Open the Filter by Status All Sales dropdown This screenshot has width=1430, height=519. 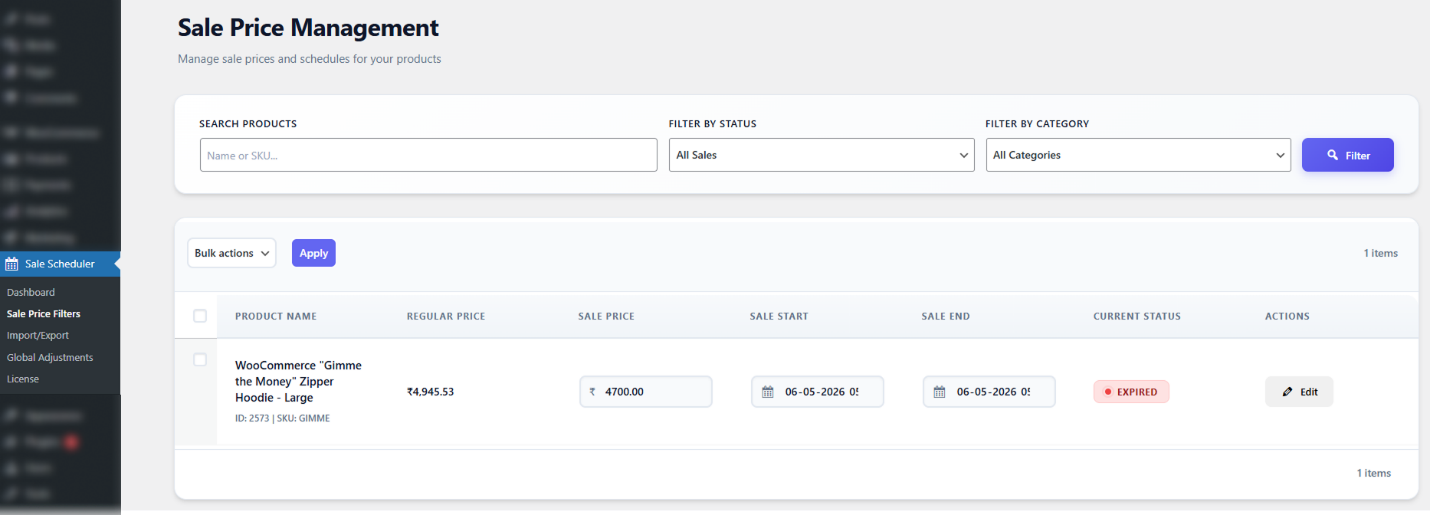click(821, 155)
